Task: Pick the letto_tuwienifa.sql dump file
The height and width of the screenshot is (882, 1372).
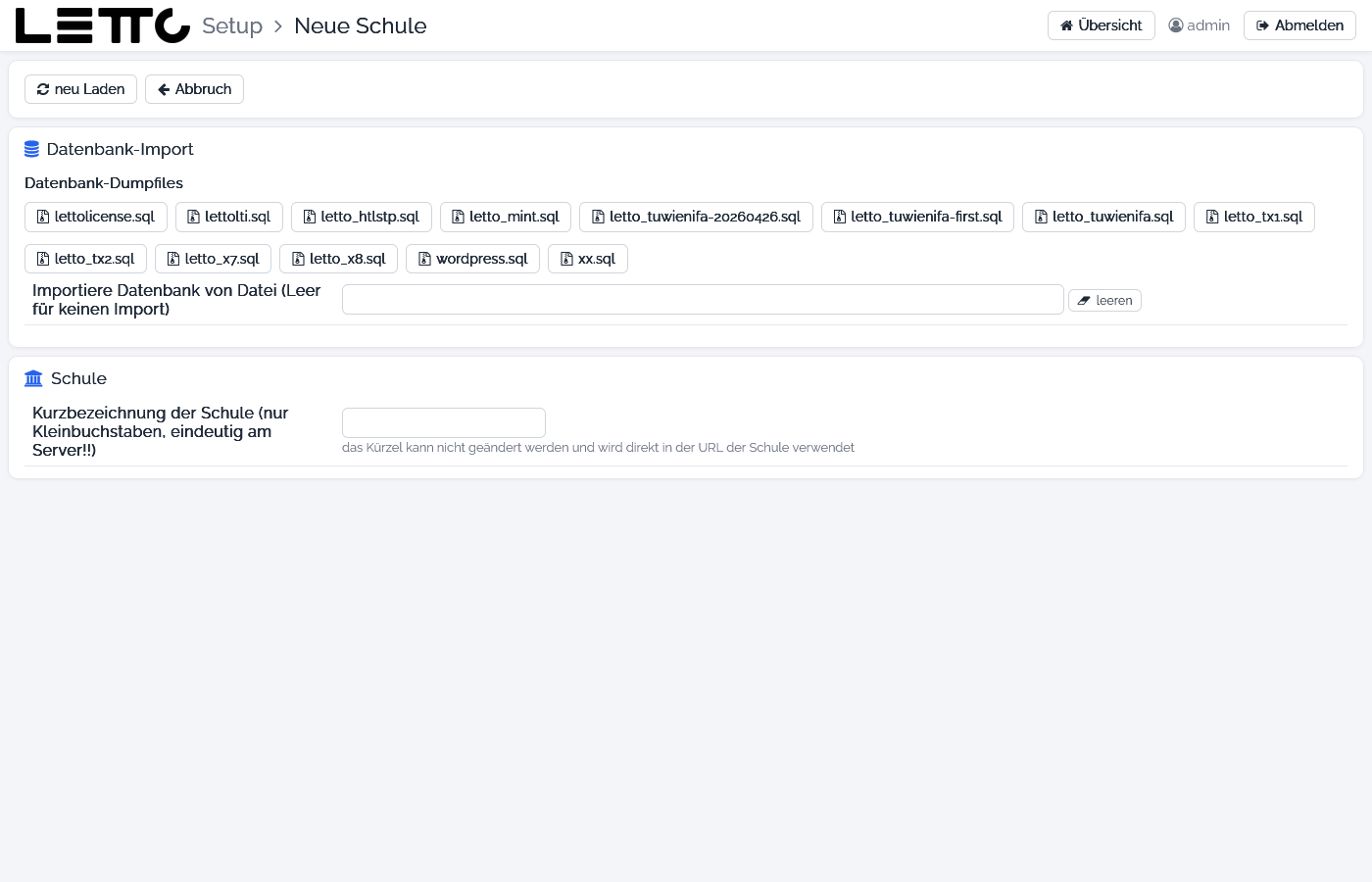Action: tap(1103, 217)
